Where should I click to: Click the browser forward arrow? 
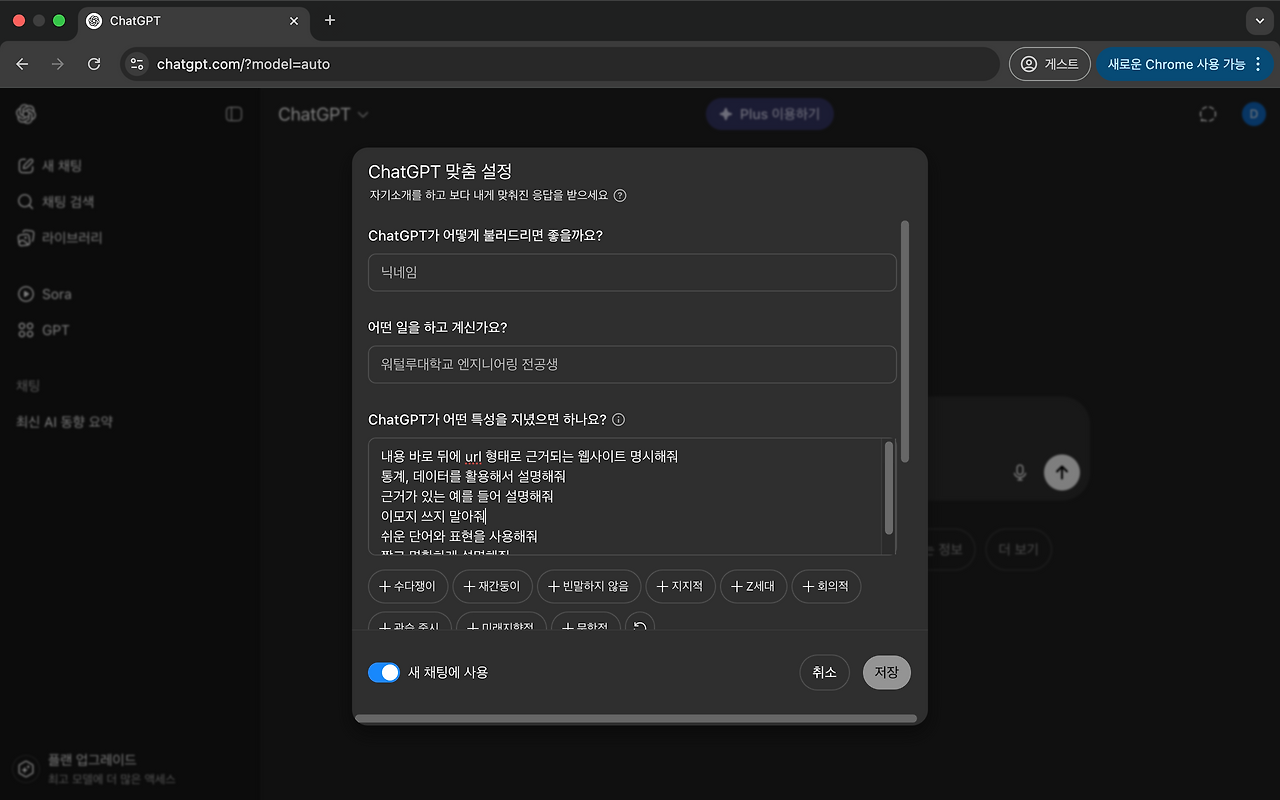58,64
